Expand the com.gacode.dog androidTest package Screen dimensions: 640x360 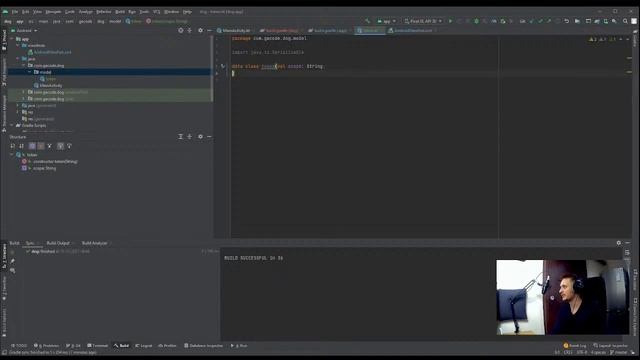(24, 92)
